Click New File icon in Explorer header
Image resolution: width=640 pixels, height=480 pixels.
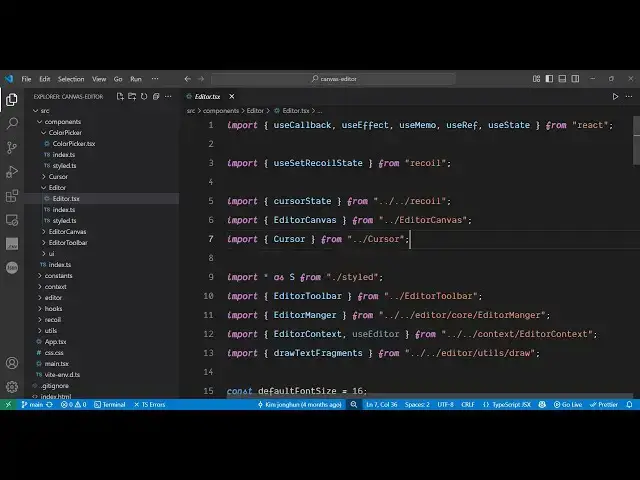[x=120, y=96]
